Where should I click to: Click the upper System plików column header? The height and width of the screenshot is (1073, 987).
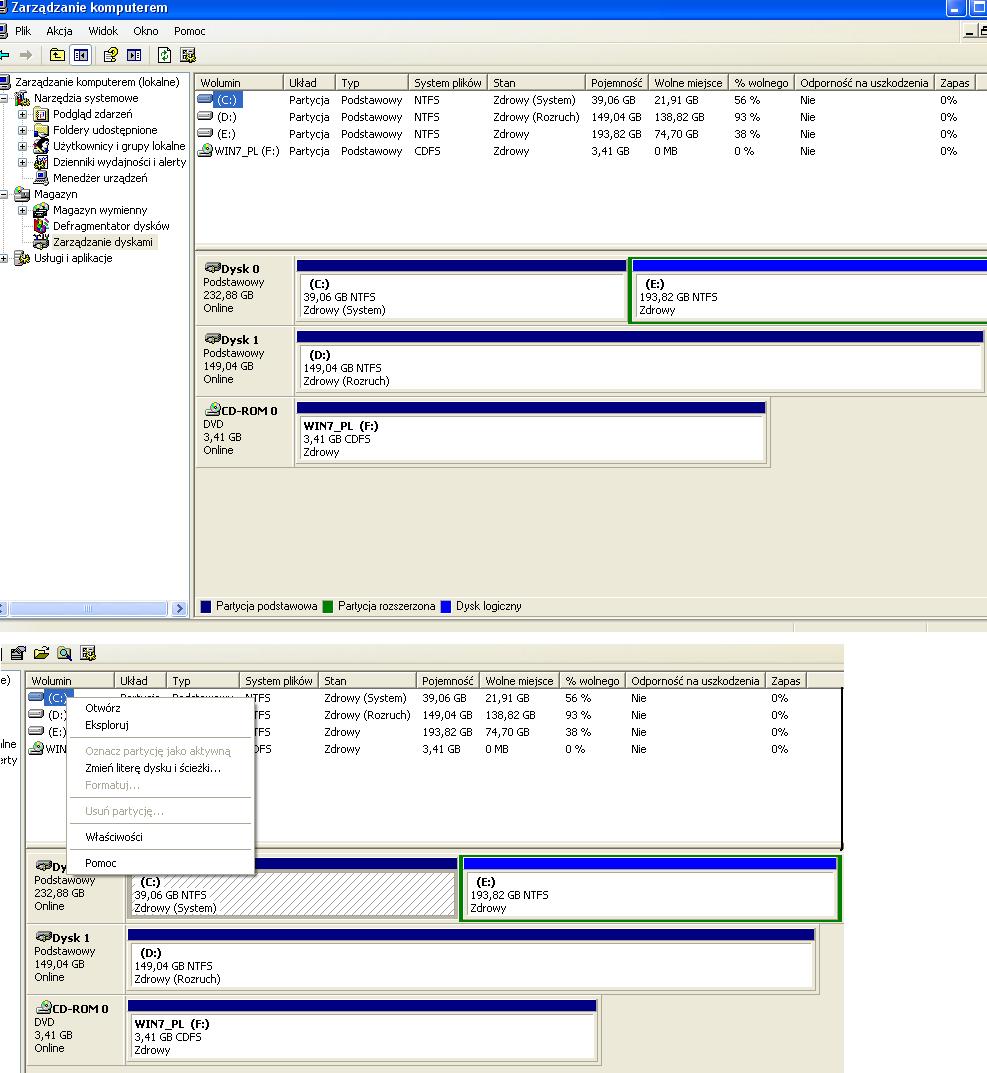(x=448, y=82)
